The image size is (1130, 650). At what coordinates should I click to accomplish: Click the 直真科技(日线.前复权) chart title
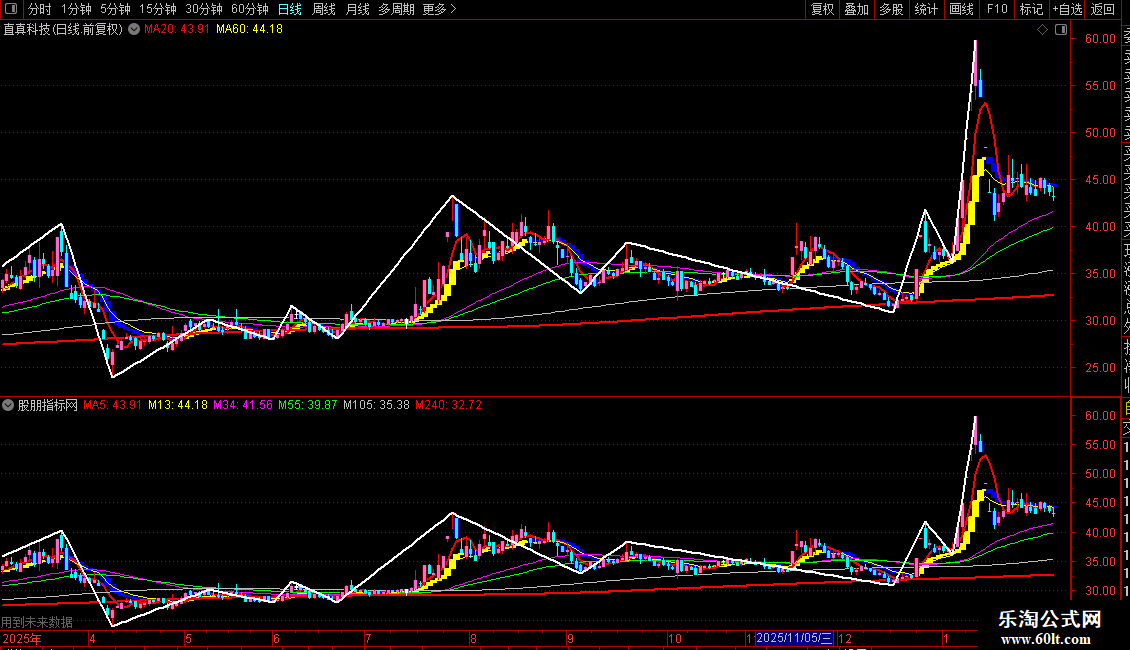63,30
